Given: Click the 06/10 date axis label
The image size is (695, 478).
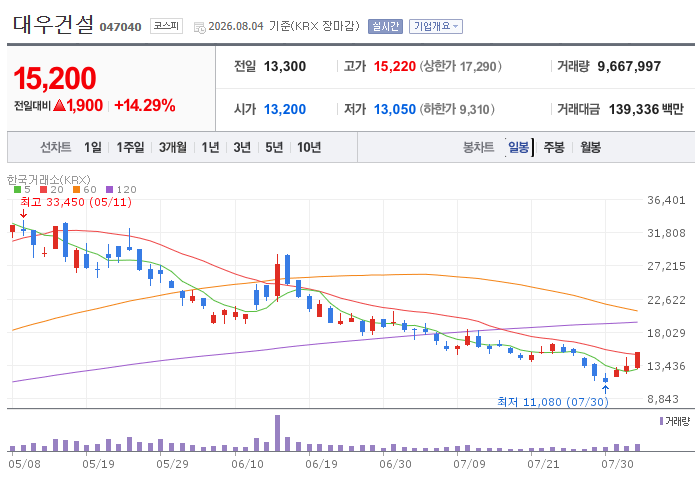Looking at the screenshot, I should [247, 464].
